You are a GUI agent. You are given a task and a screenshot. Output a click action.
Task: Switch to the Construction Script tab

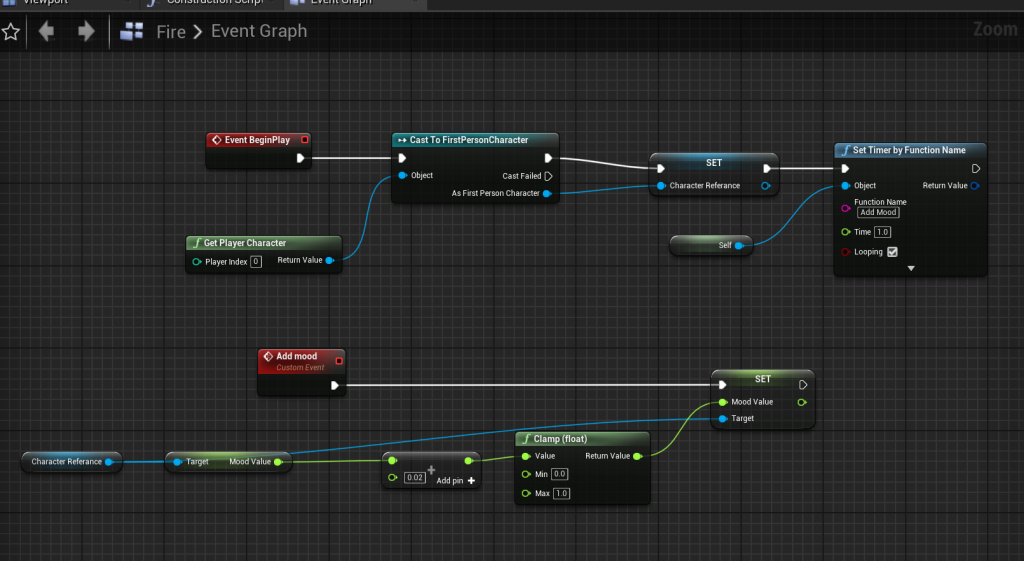tap(212, 3)
